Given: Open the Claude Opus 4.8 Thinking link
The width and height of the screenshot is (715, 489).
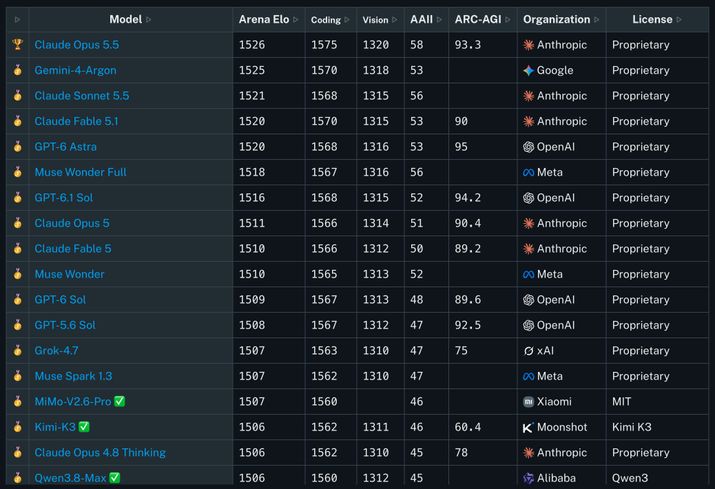Looking at the screenshot, I should pos(100,453).
